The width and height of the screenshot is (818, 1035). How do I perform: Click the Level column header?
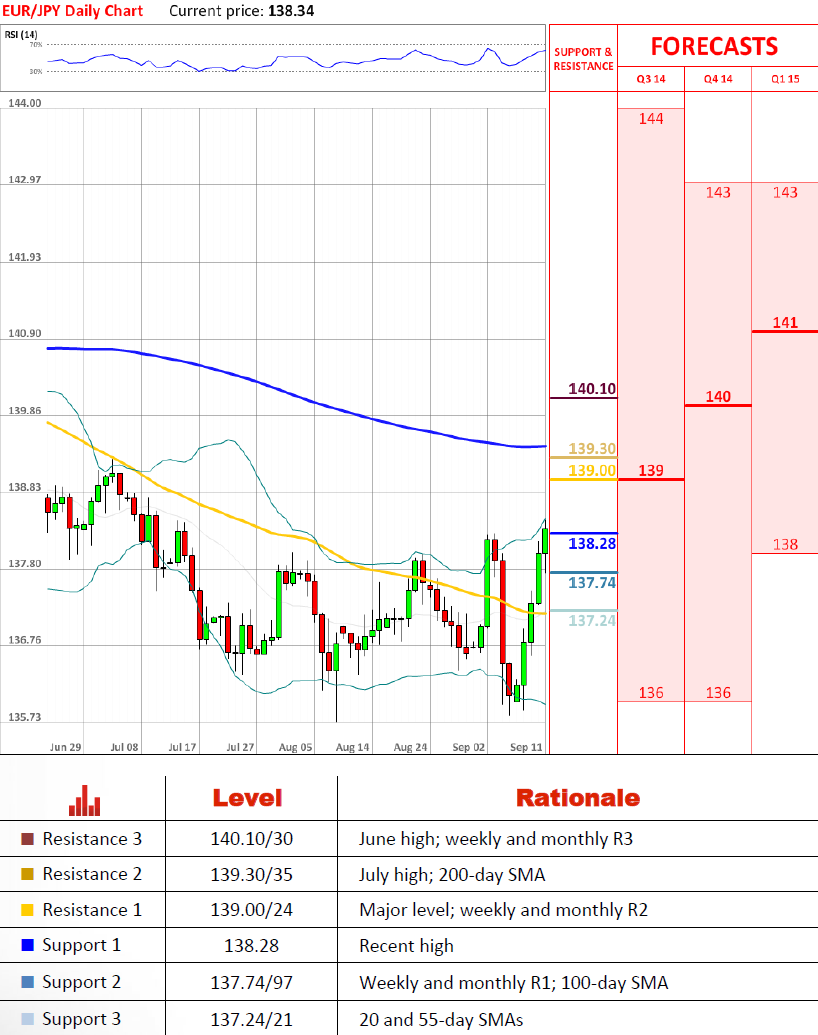click(x=248, y=798)
